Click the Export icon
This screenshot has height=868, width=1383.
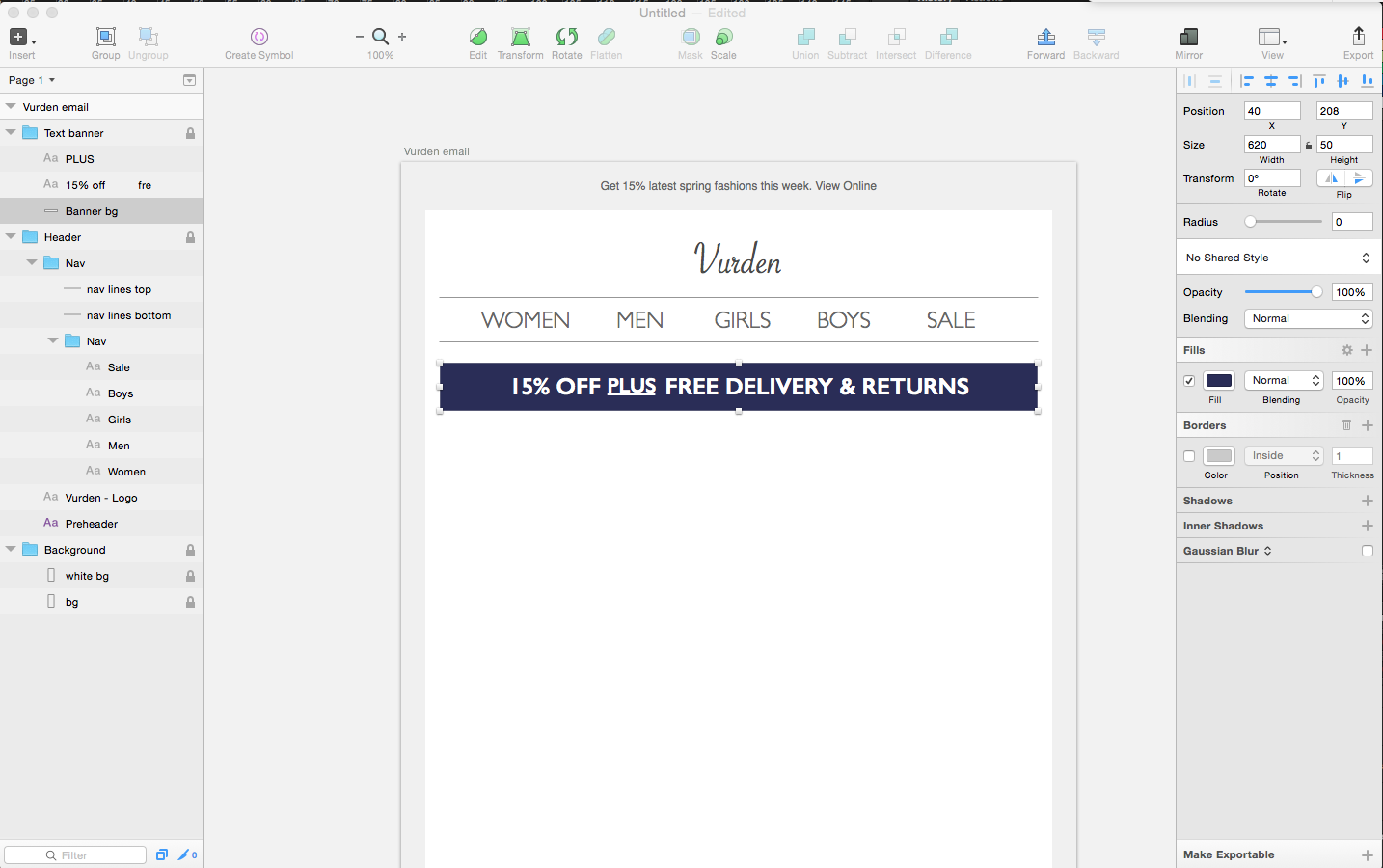1358,38
